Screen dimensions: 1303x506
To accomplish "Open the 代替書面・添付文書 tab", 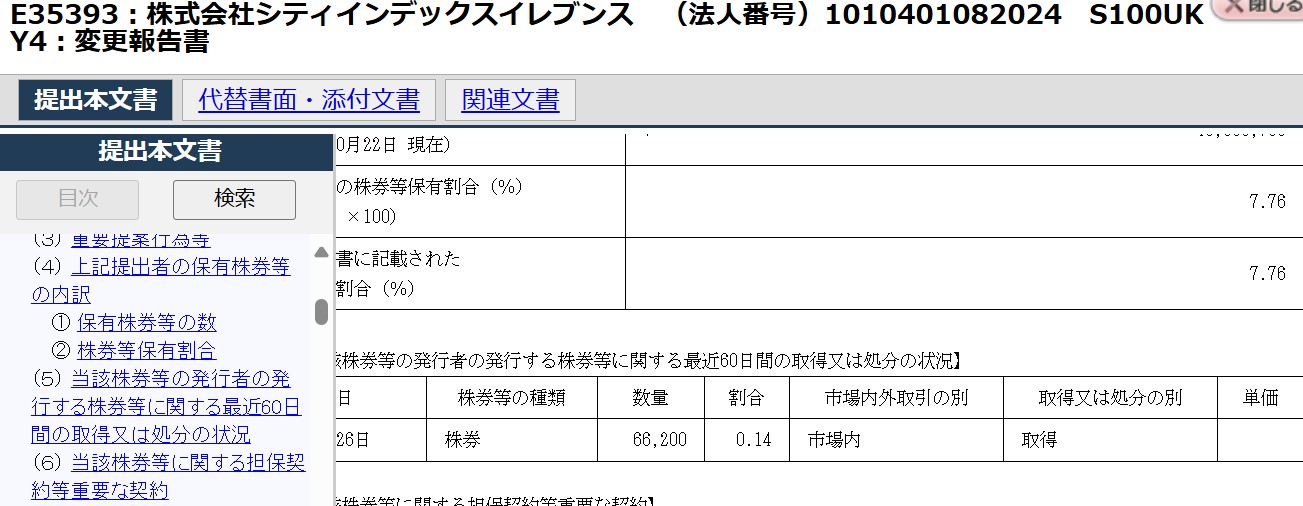I will (309, 100).
